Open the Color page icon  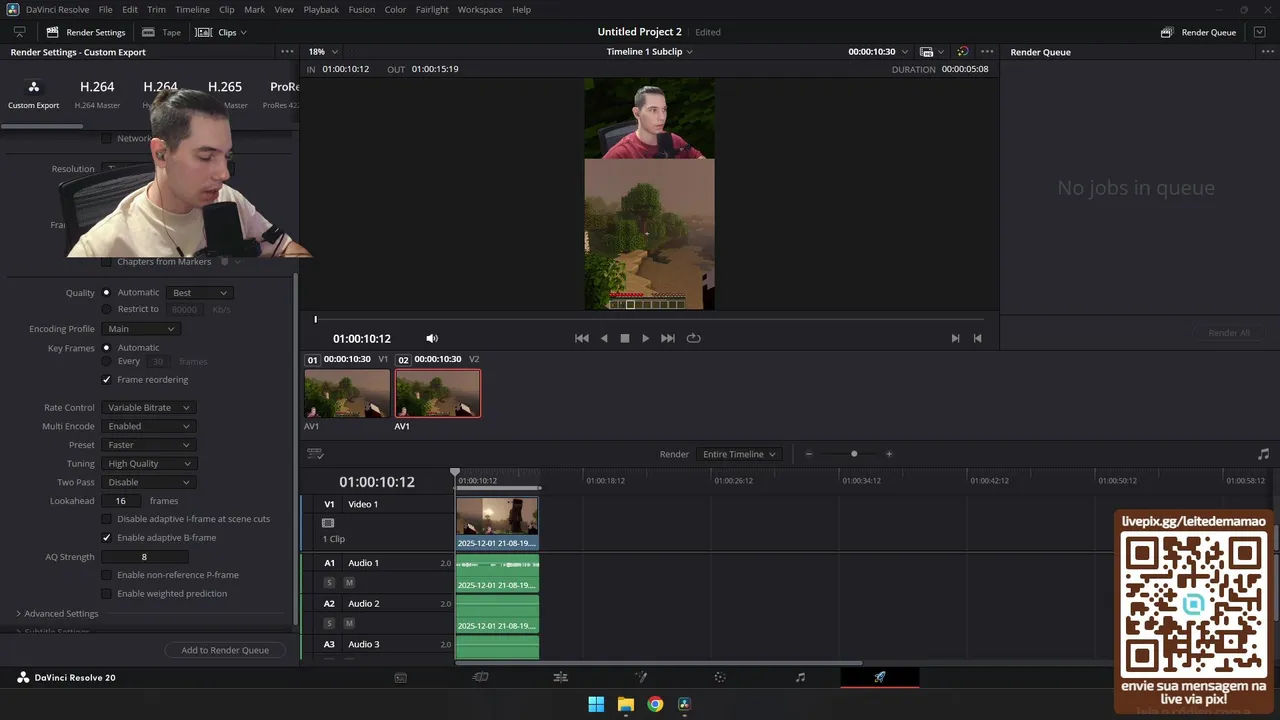point(720,677)
